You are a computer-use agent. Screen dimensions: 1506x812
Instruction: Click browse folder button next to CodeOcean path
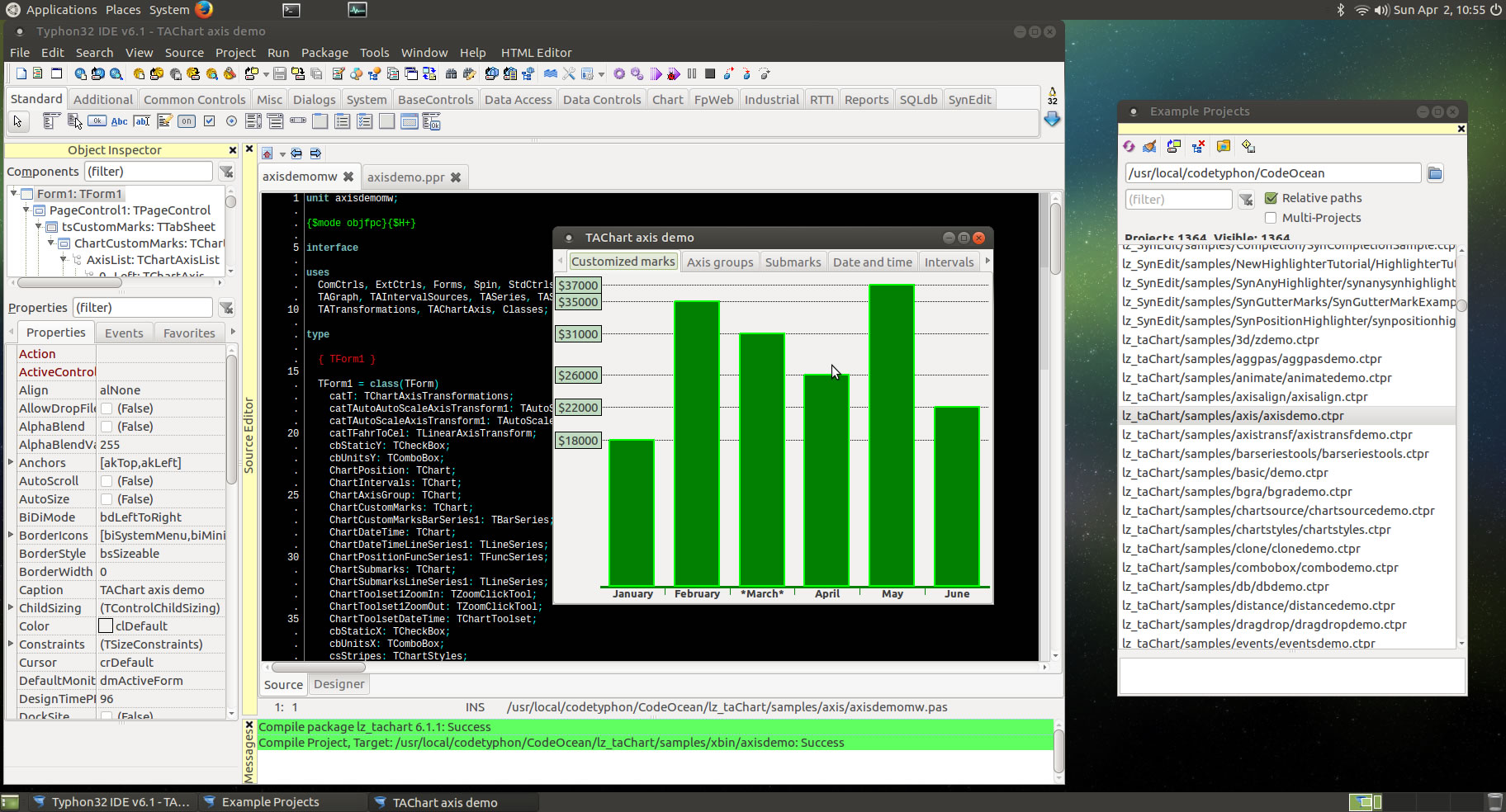coord(1435,173)
